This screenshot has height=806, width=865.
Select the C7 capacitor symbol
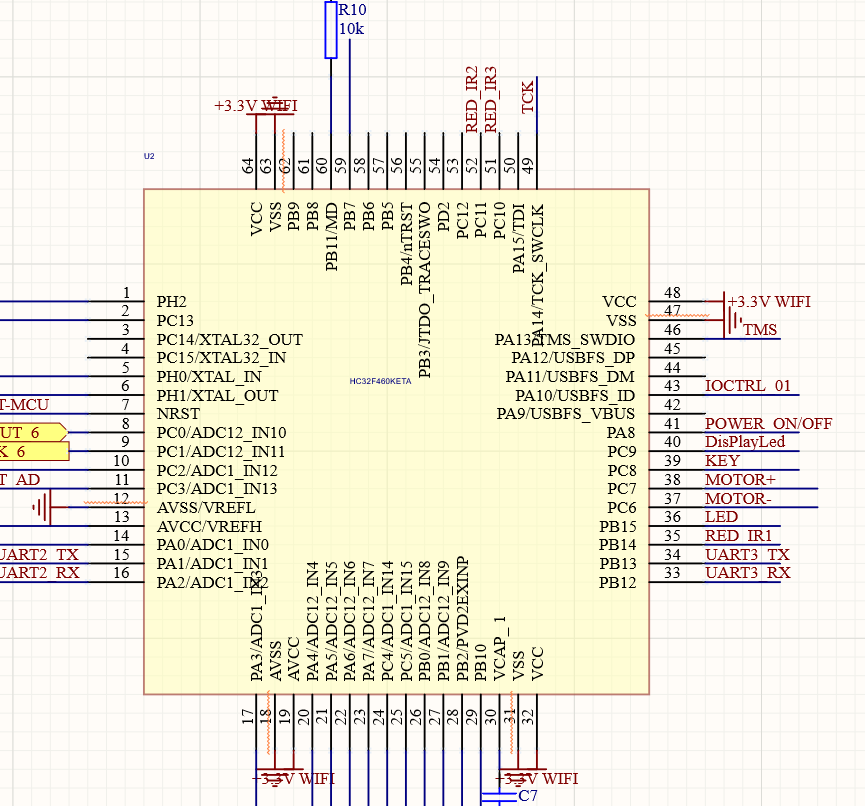point(500,797)
